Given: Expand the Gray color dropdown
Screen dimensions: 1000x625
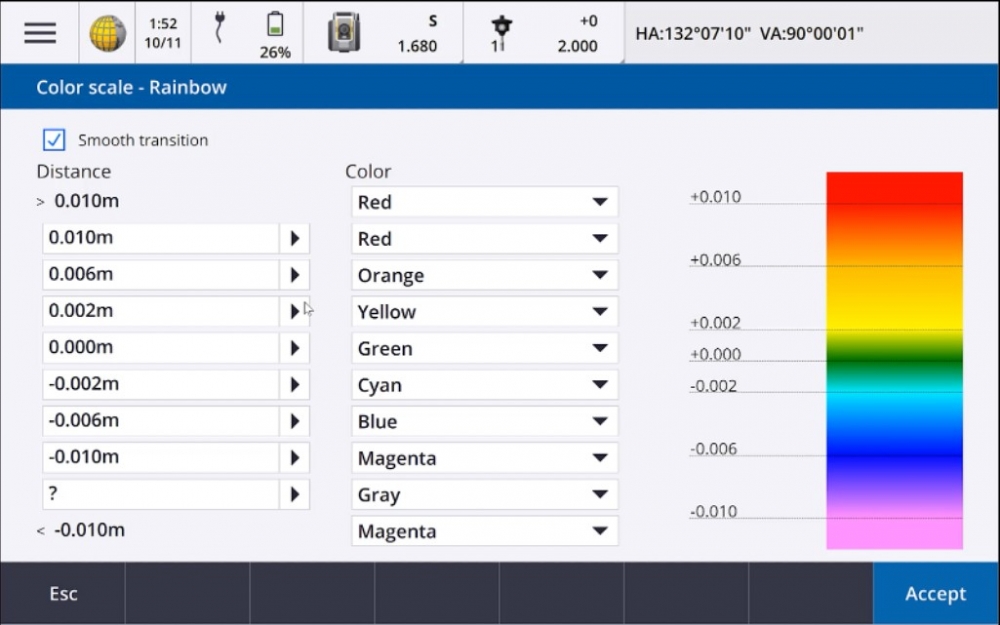Looking at the screenshot, I should pos(485,495).
